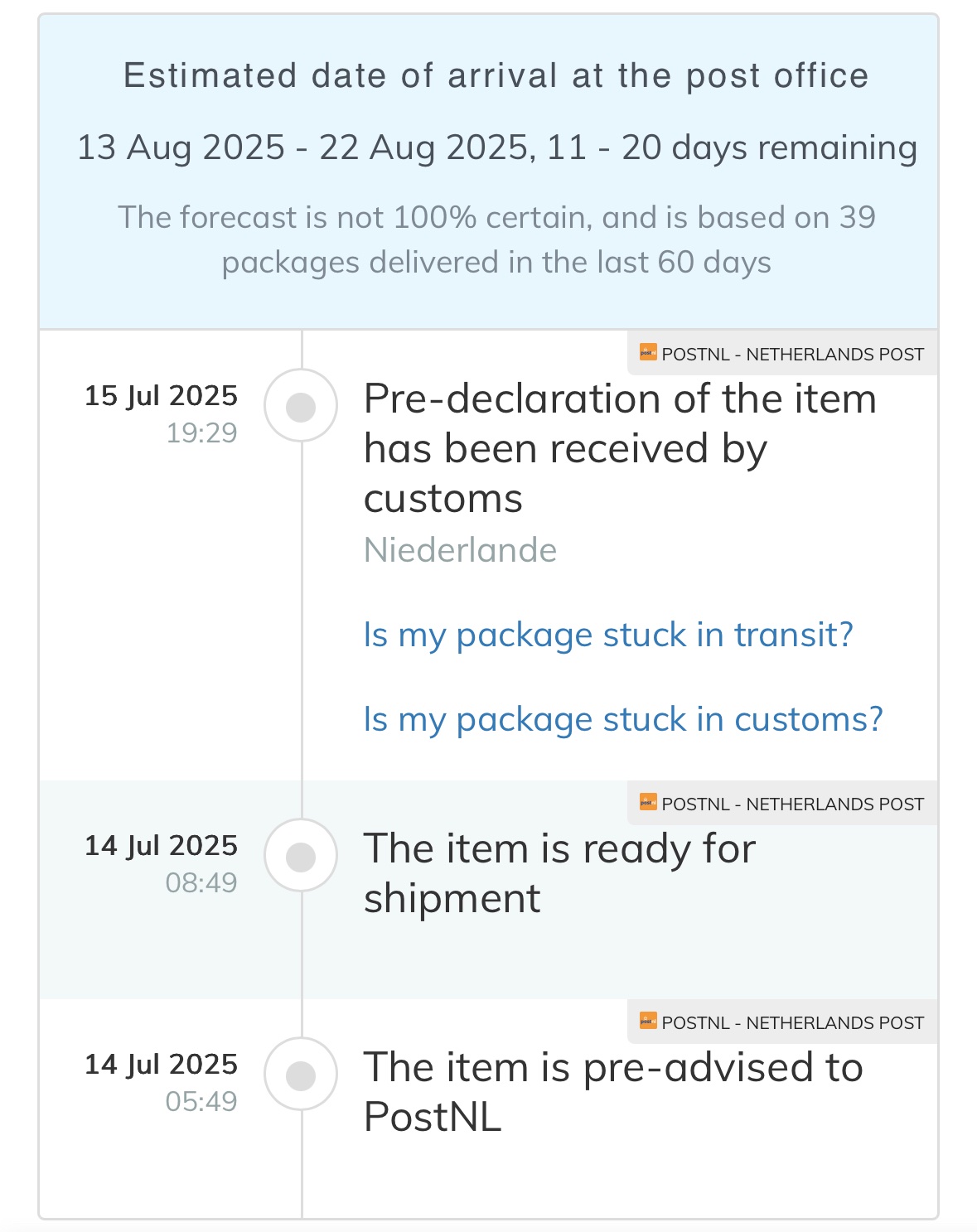Click timeline dot for 14 Jul 08:49
The width and height of the screenshot is (977, 1232).
(301, 857)
